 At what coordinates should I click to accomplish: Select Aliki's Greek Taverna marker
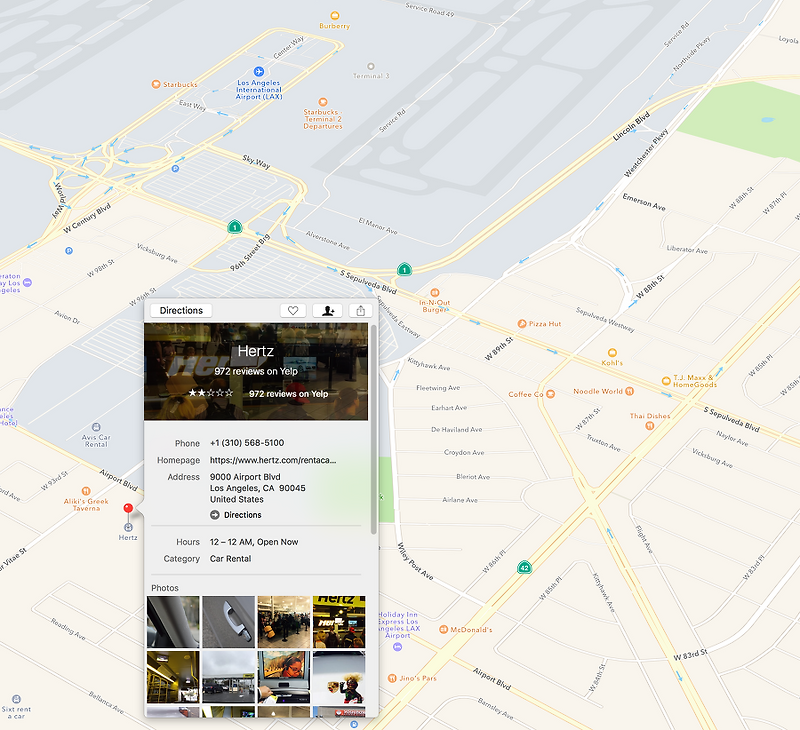coord(86,491)
